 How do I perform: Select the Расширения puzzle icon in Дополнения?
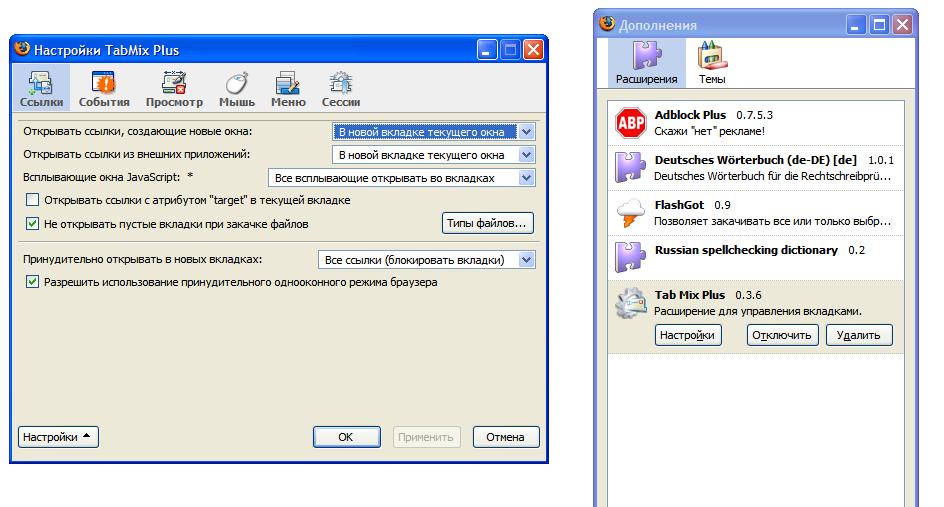point(647,55)
